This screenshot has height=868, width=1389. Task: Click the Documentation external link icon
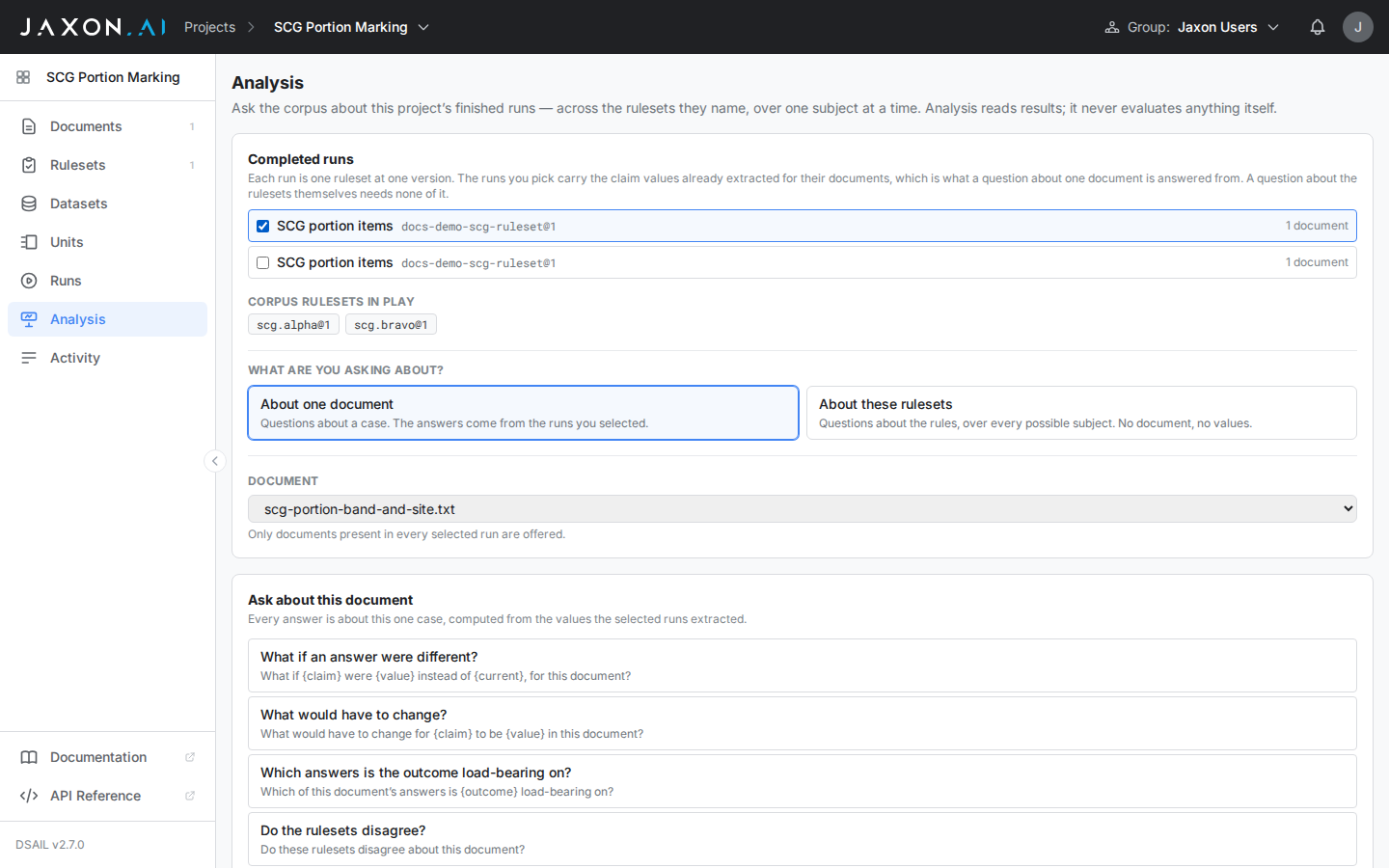190,757
